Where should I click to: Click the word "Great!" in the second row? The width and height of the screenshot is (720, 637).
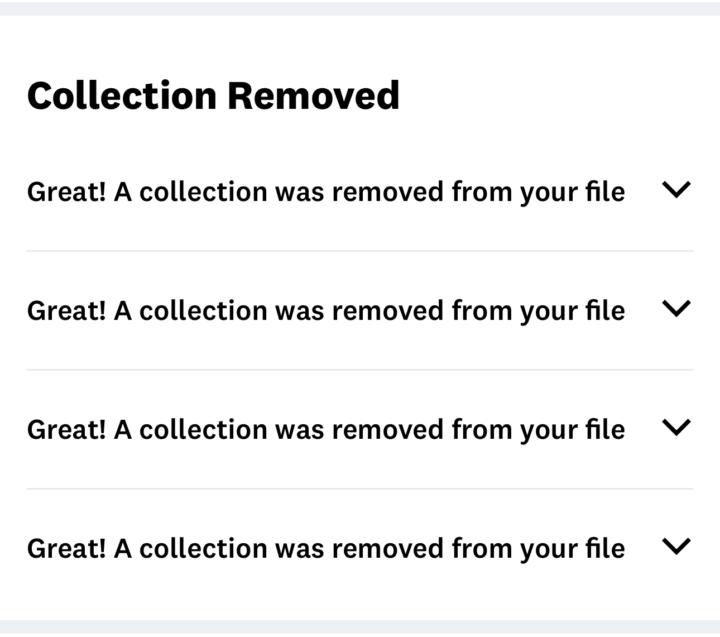(x=66, y=310)
